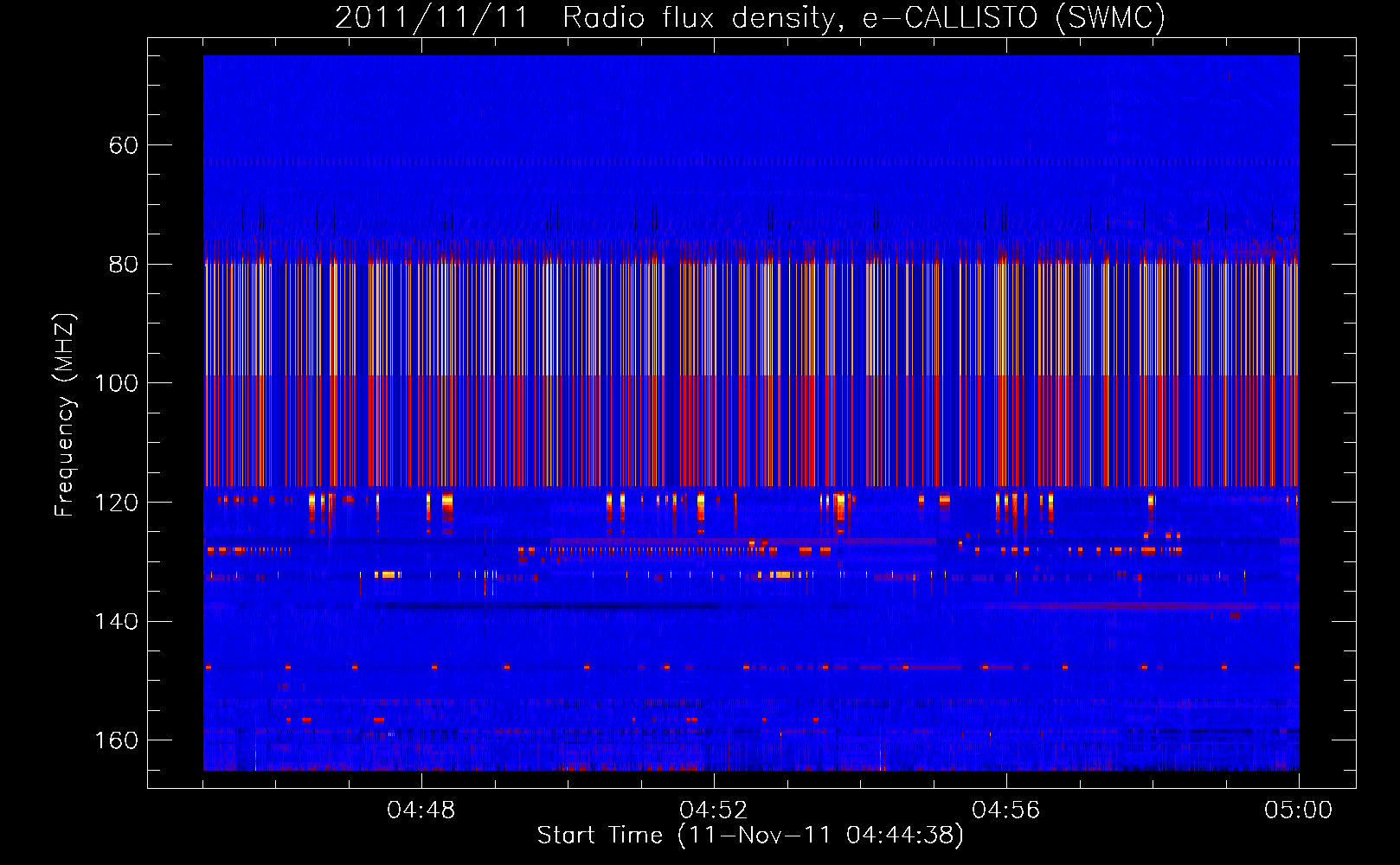The image size is (1400, 865).
Task: Click the 05:00 time axis label
Action: 1299,811
